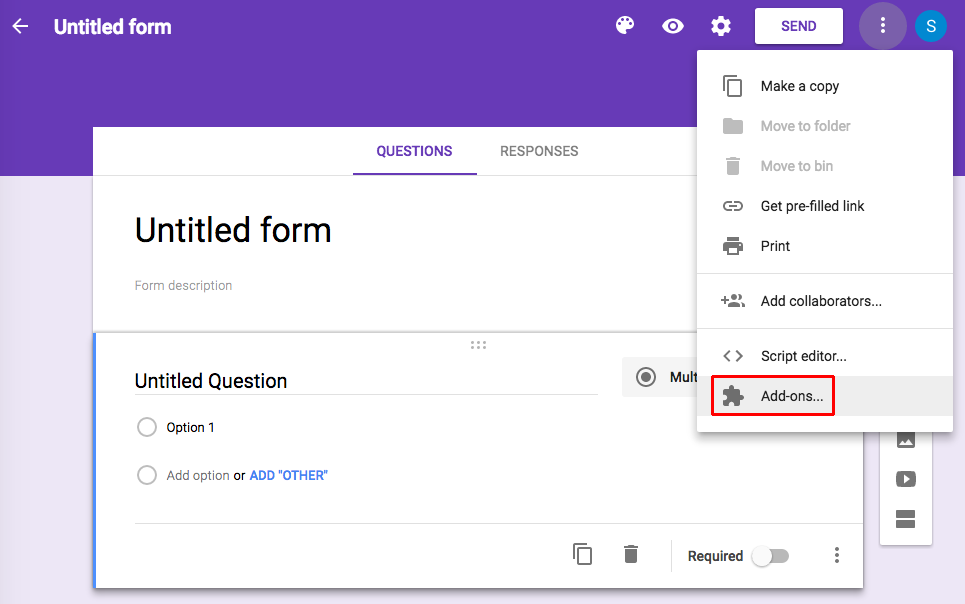Switch to the QUESTIONS tab
Image resolution: width=965 pixels, height=604 pixels.
[414, 151]
